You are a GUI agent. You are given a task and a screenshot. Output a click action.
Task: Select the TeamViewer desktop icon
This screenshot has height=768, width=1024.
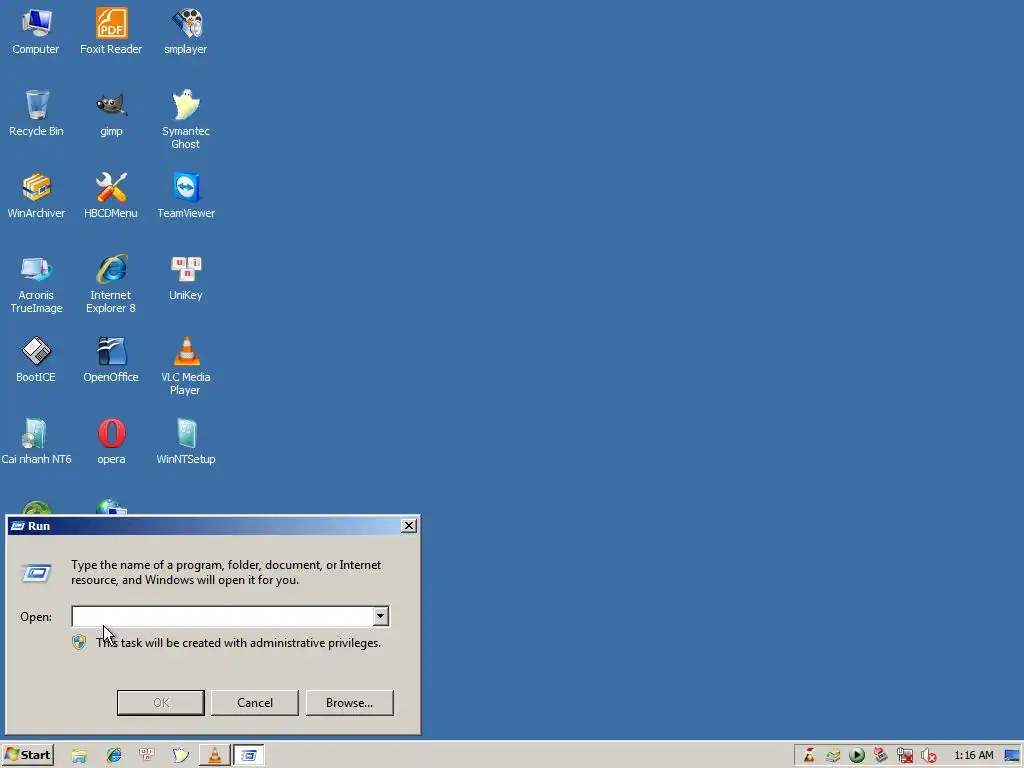[x=186, y=195]
